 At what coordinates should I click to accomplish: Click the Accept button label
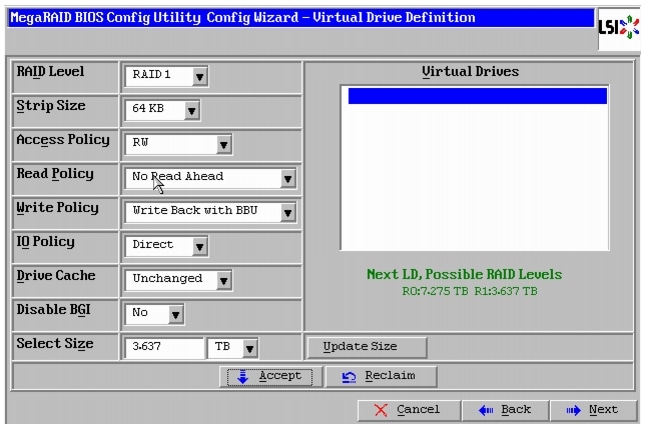coord(280,376)
